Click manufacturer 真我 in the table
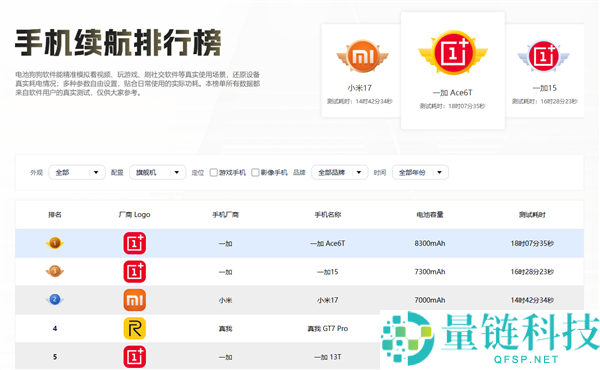The image size is (600, 370). (225, 328)
